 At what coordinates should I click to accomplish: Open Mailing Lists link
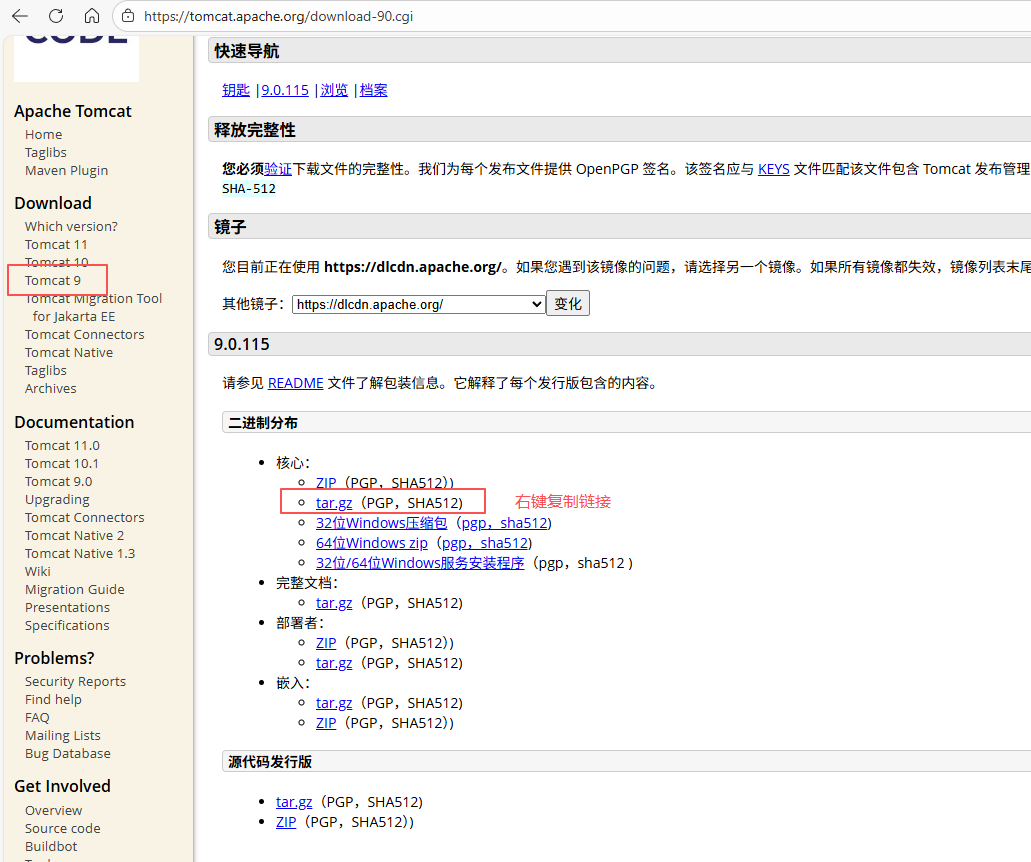pos(63,735)
